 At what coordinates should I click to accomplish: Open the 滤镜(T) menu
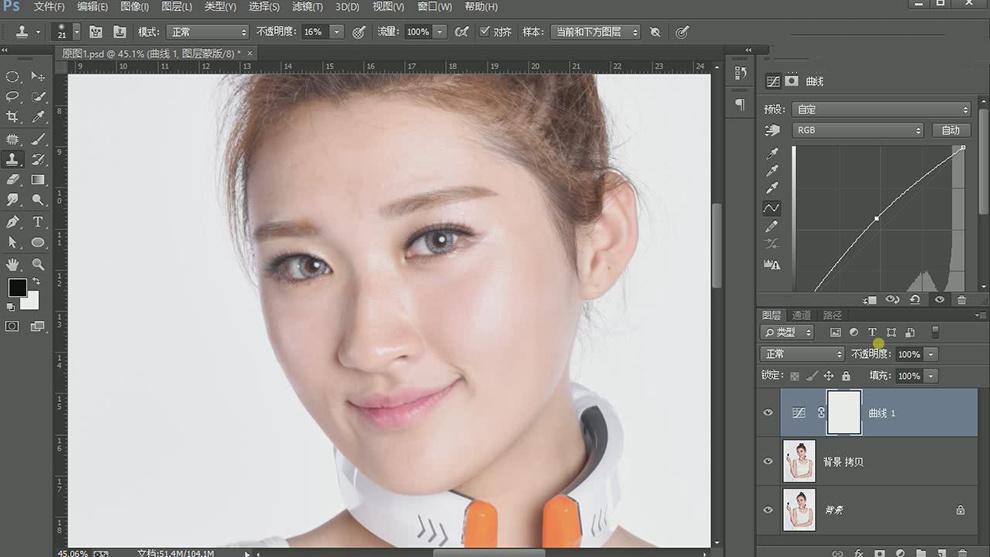pyautogui.click(x=307, y=7)
